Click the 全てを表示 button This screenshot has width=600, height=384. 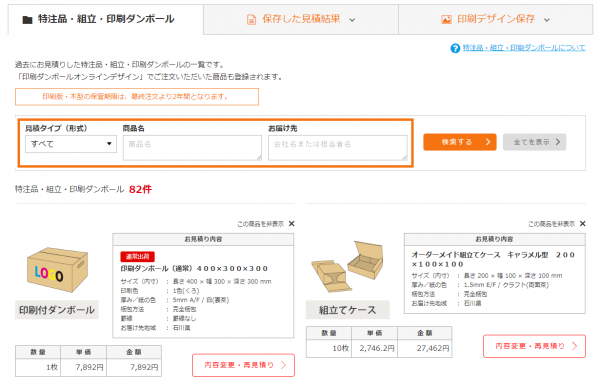(x=534, y=142)
